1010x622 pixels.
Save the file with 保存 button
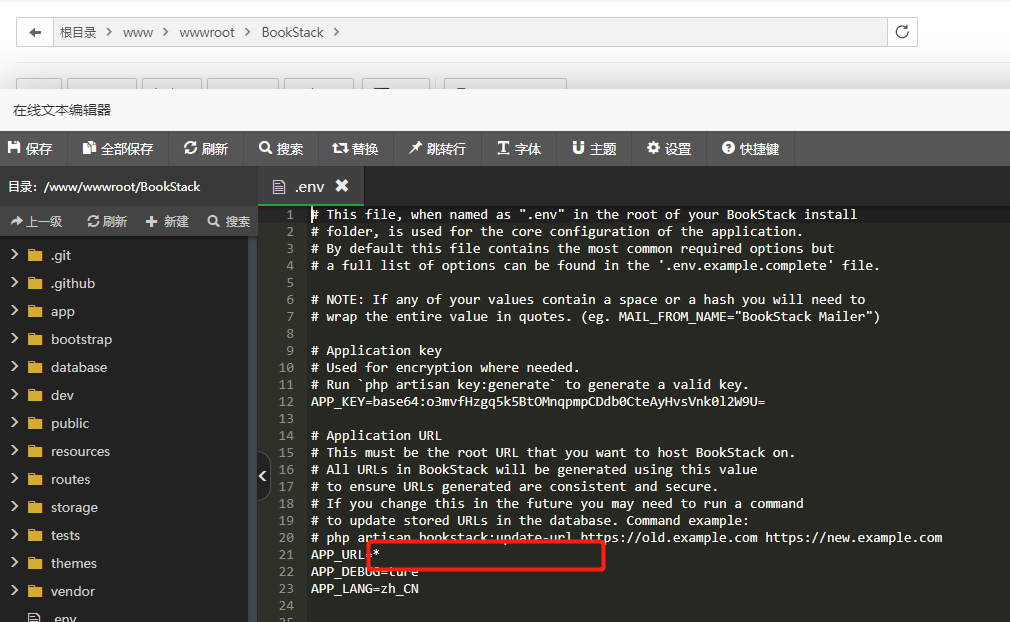tap(30, 149)
